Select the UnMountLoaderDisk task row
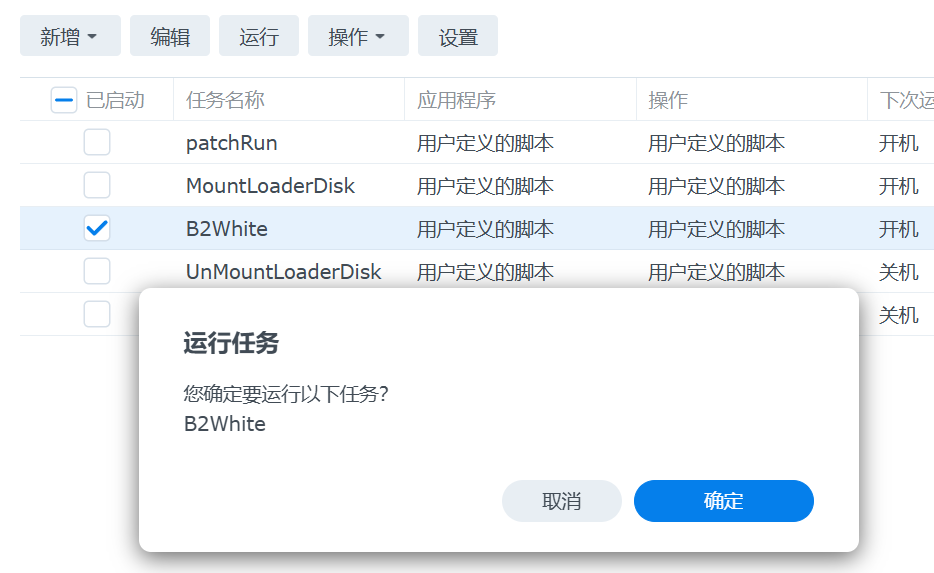This screenshot has width=934, height=573. (477, 271)
